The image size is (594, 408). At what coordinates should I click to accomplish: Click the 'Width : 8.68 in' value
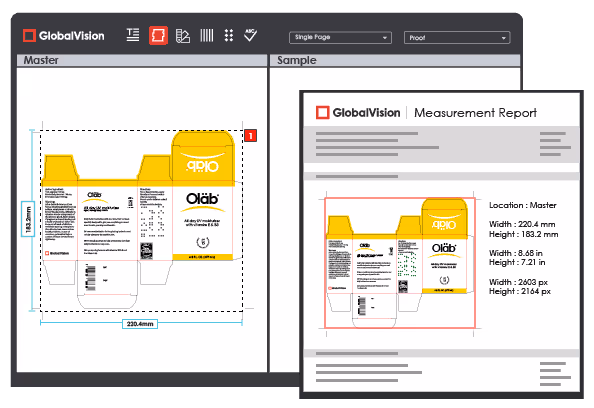[516, 253]
